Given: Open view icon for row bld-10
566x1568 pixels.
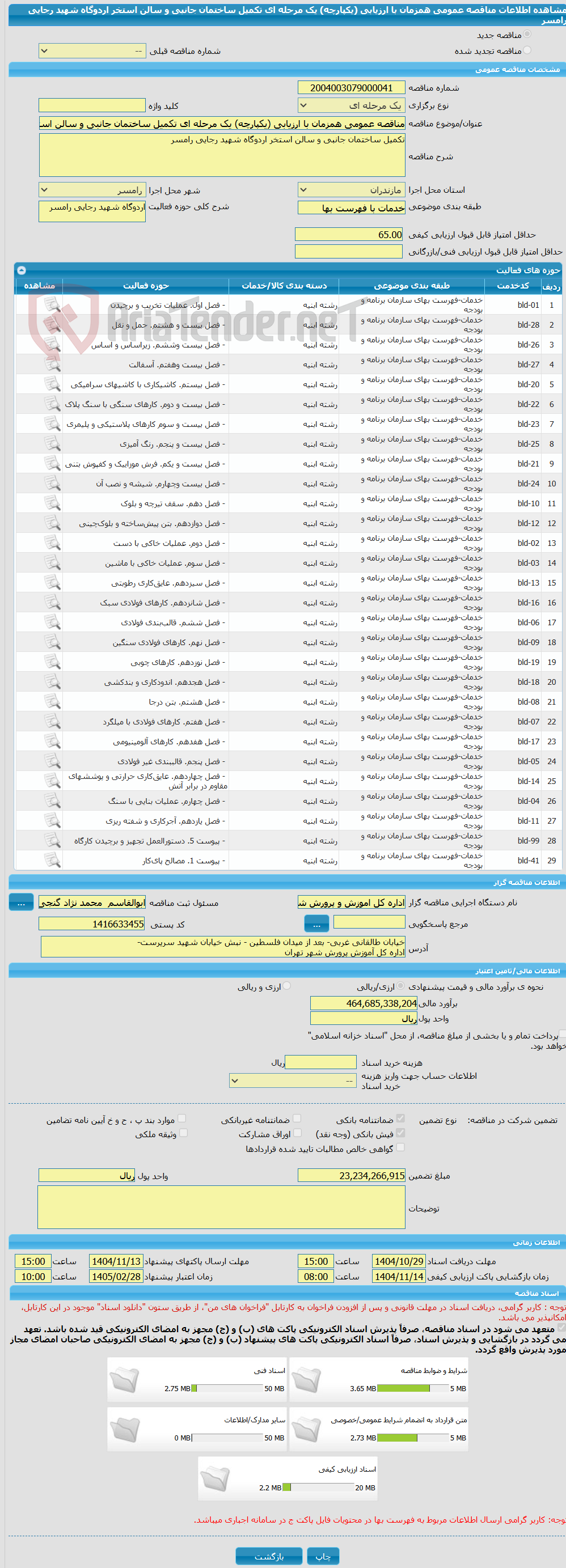Looking at the screenshot, I should click(x=52, y=503).
